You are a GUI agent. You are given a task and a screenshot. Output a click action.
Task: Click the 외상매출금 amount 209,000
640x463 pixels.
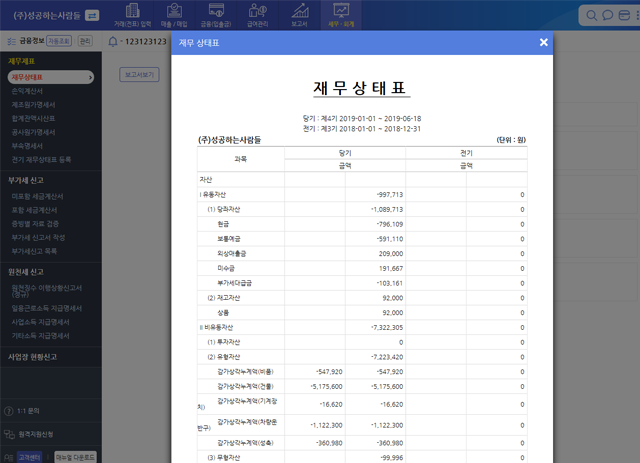[391, 254]
